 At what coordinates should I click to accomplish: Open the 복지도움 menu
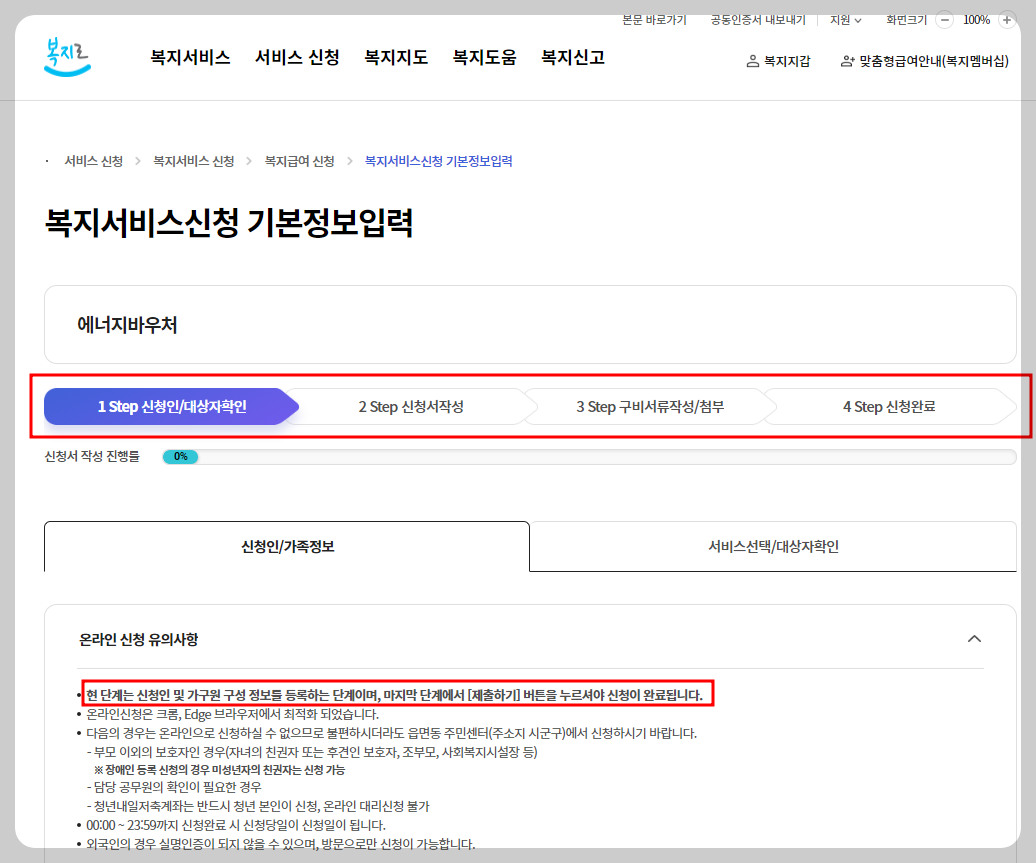(x=483, y=57)
